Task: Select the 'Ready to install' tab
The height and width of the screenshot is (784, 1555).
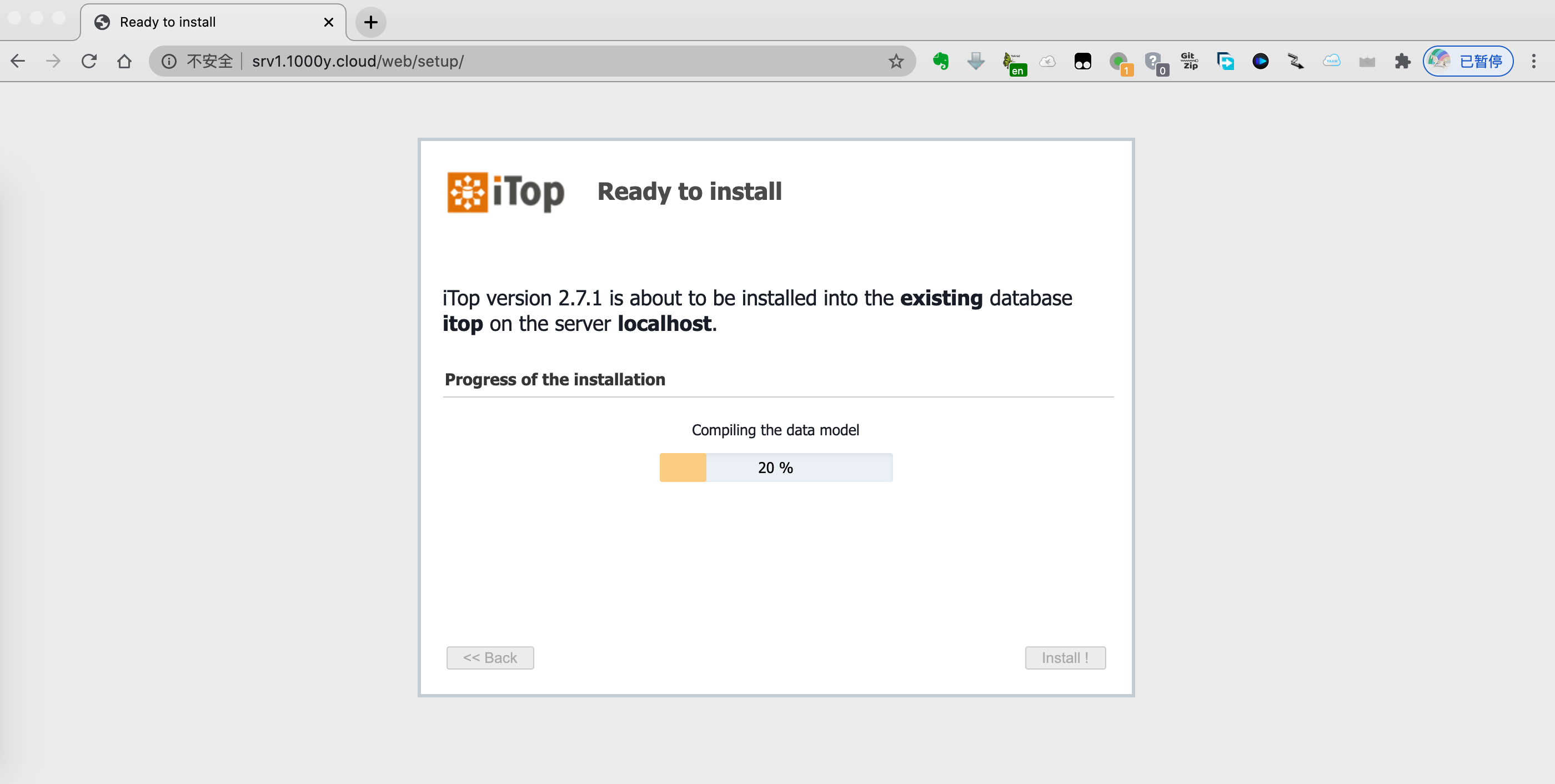Action: (x=213, y=22)
